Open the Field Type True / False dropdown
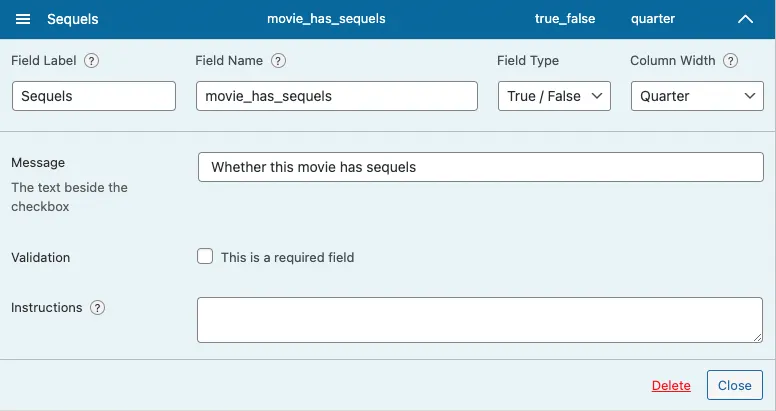776x411 pixels. click(554, 96)
